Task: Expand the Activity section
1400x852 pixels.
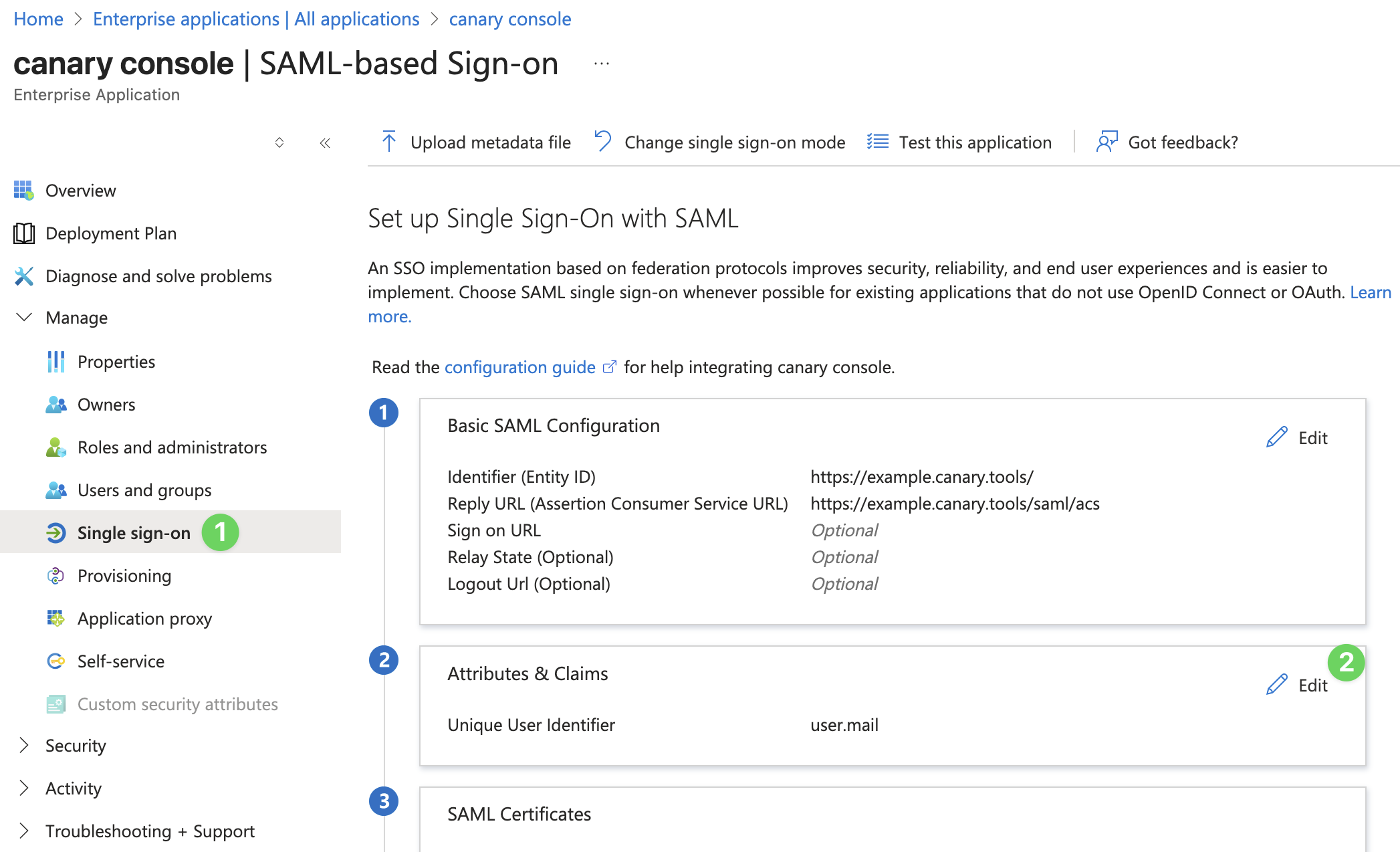Action: [24, 788]
